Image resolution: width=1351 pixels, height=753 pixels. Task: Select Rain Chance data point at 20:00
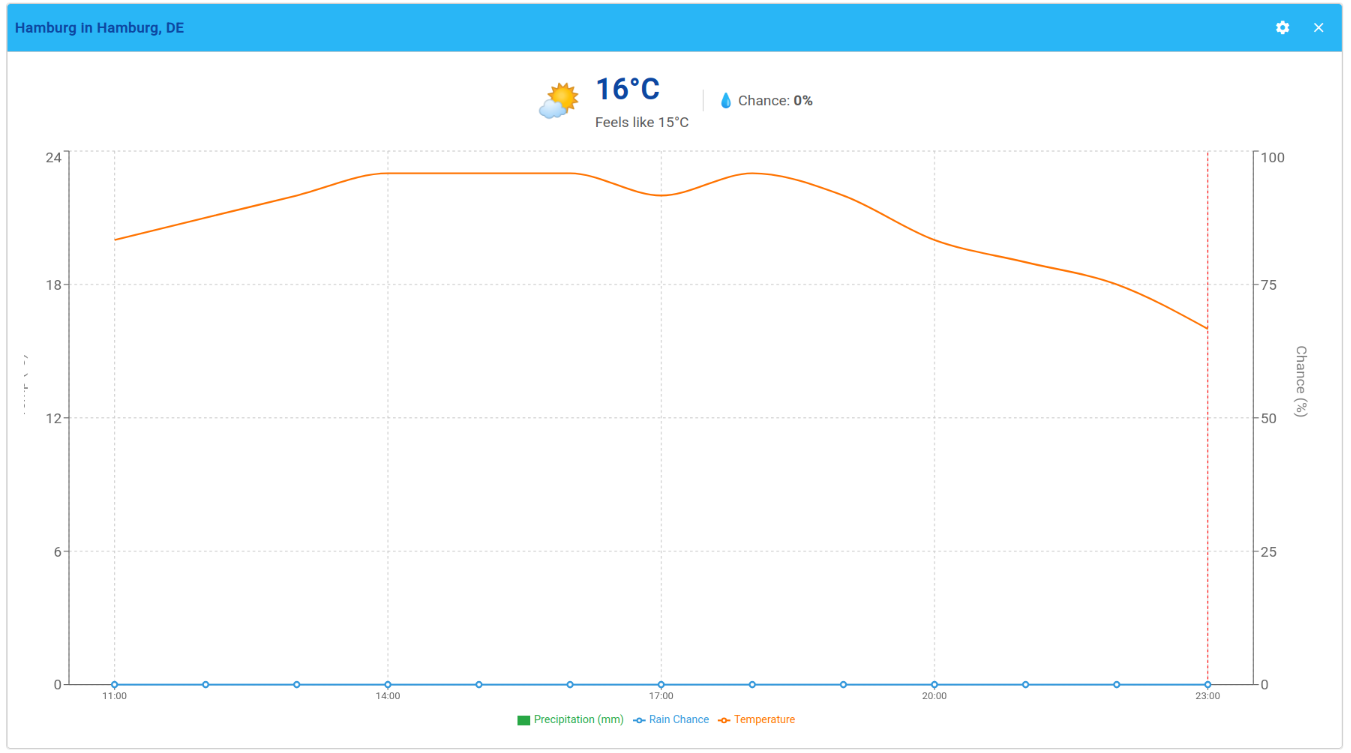tap(934, 685)
